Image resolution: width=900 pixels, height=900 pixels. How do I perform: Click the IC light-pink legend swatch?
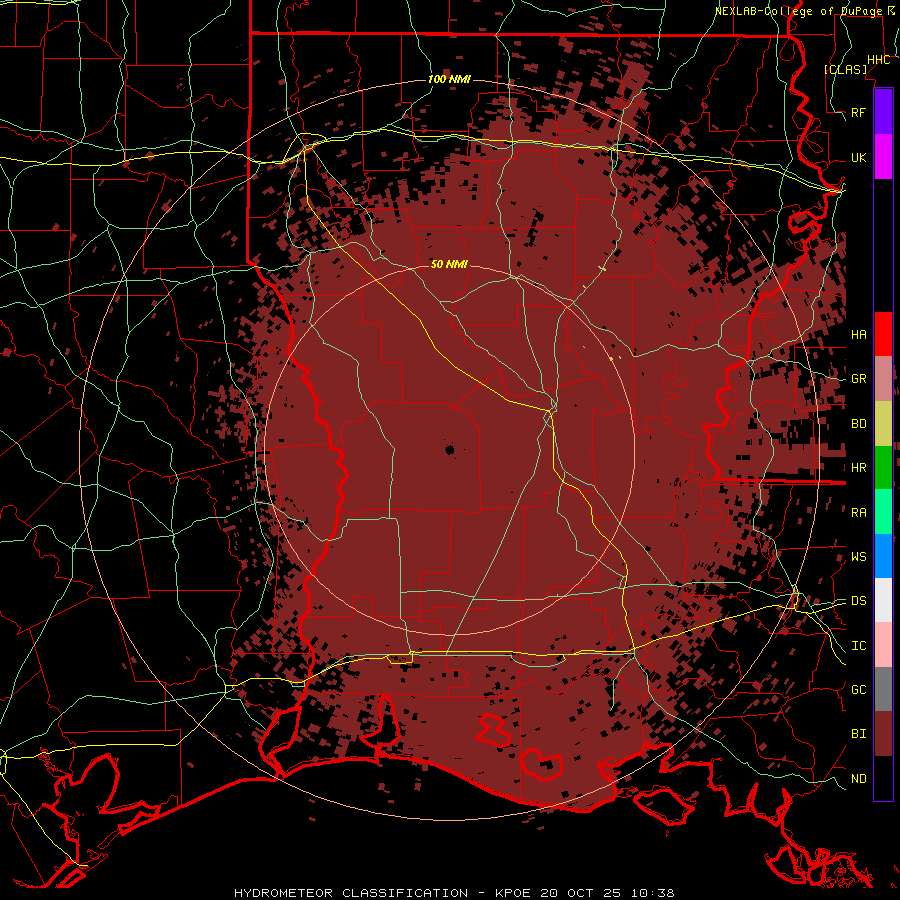point(883,645)
